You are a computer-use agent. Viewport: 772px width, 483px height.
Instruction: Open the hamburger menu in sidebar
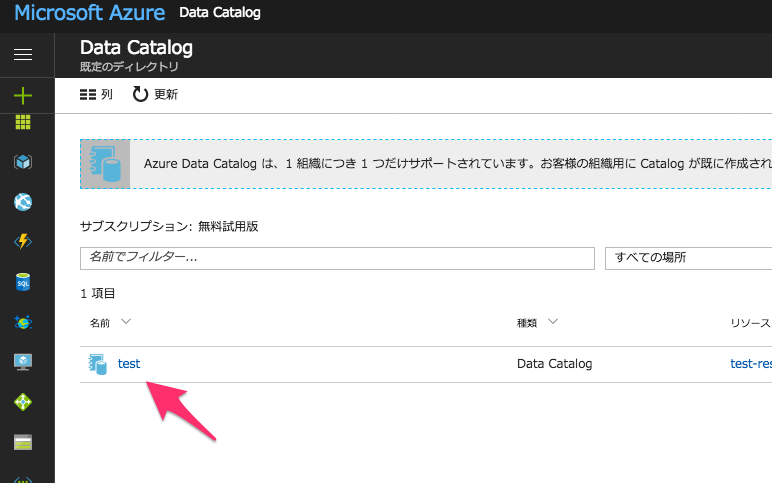[23, 54]
